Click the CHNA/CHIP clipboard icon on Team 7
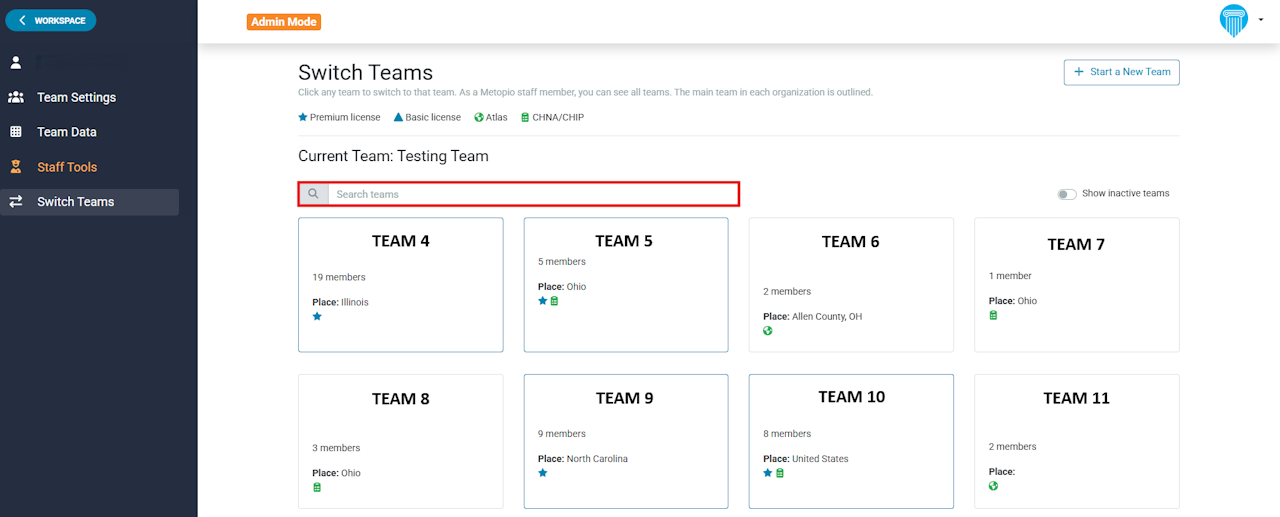Screen dimensions: 1280x517 tap(993, 315)
